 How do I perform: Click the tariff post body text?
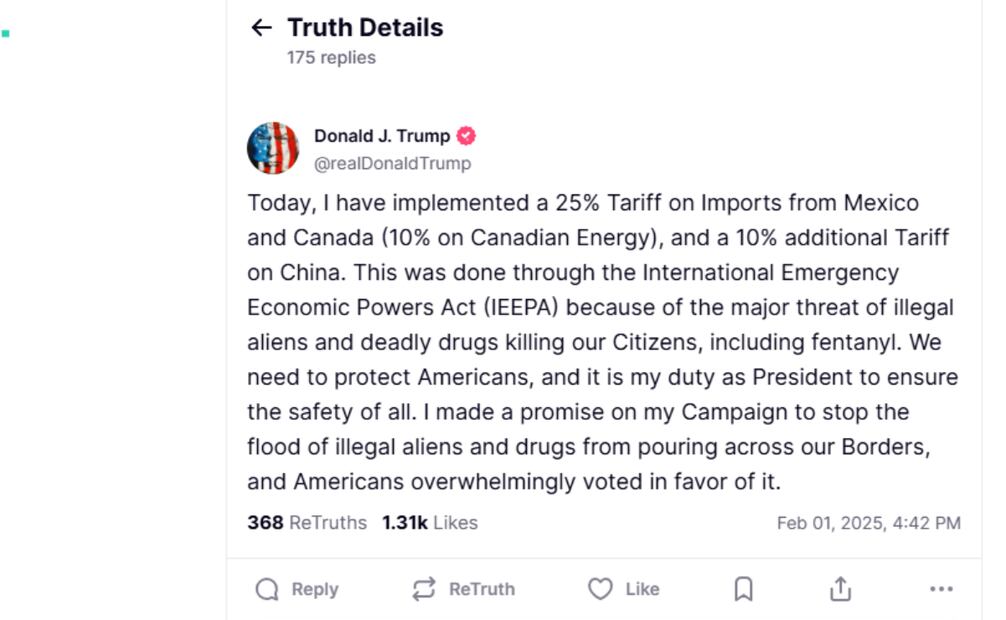tap(600, 342)
